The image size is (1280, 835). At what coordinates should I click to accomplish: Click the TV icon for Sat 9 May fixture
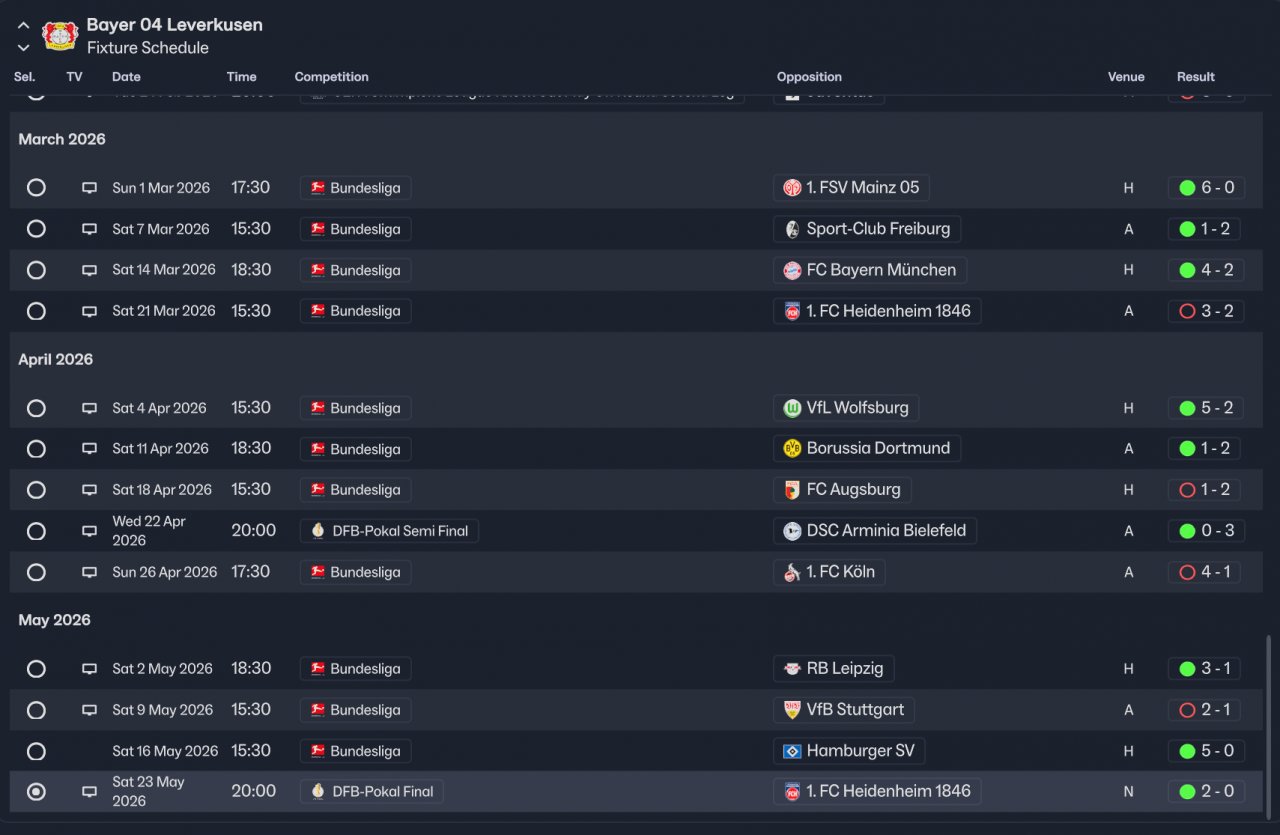tap(89, 710)
